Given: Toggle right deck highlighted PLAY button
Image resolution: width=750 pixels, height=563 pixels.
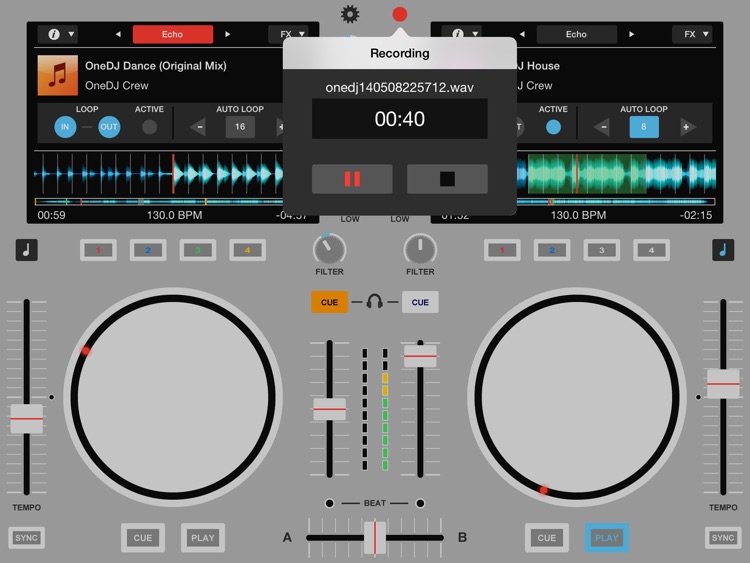Looking at the screenshot, I should [607, 538].
